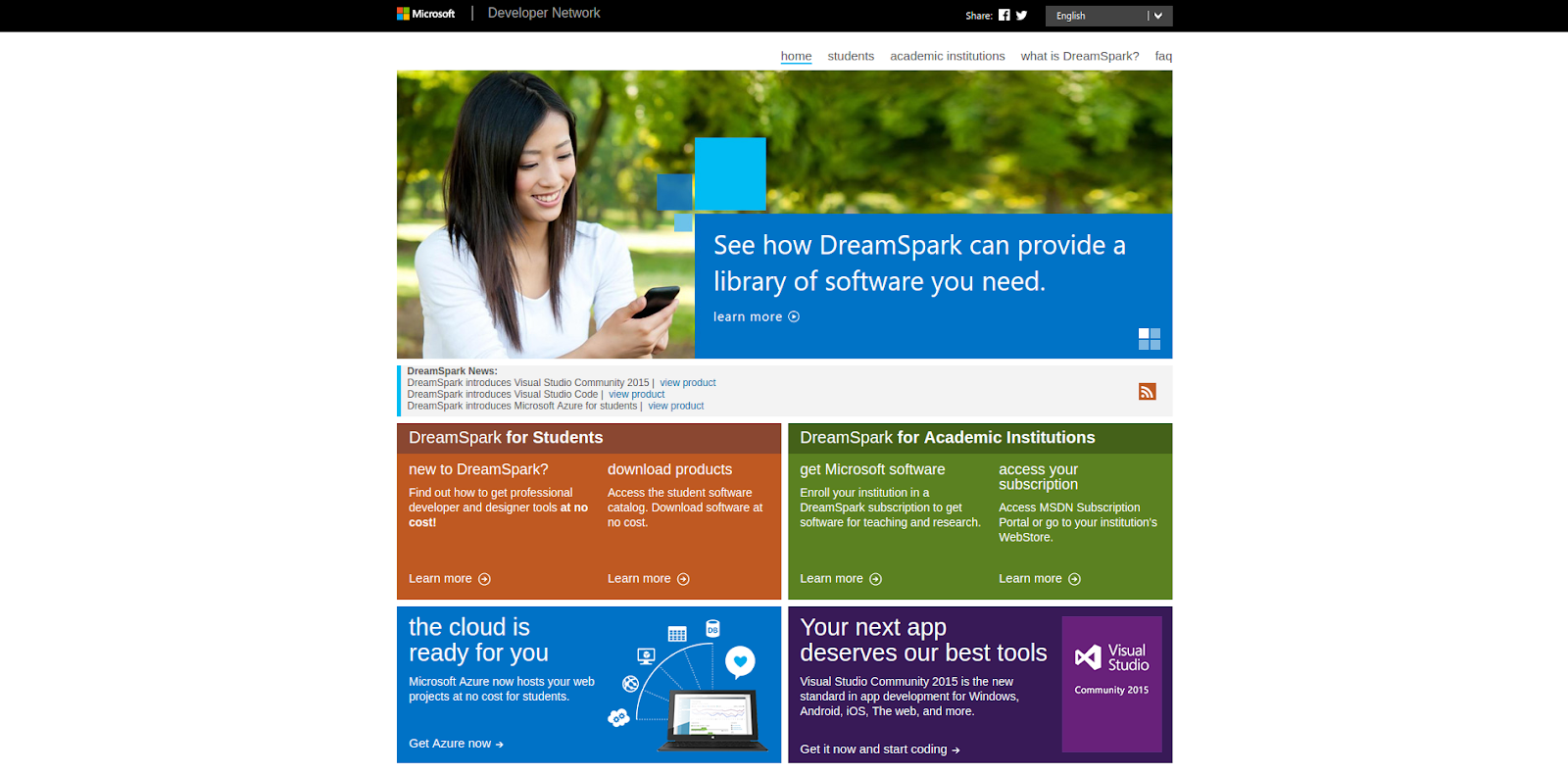Click 'Get Azure now' link
The height and width of the screenshot is (773, 1568).
point(456,744)
